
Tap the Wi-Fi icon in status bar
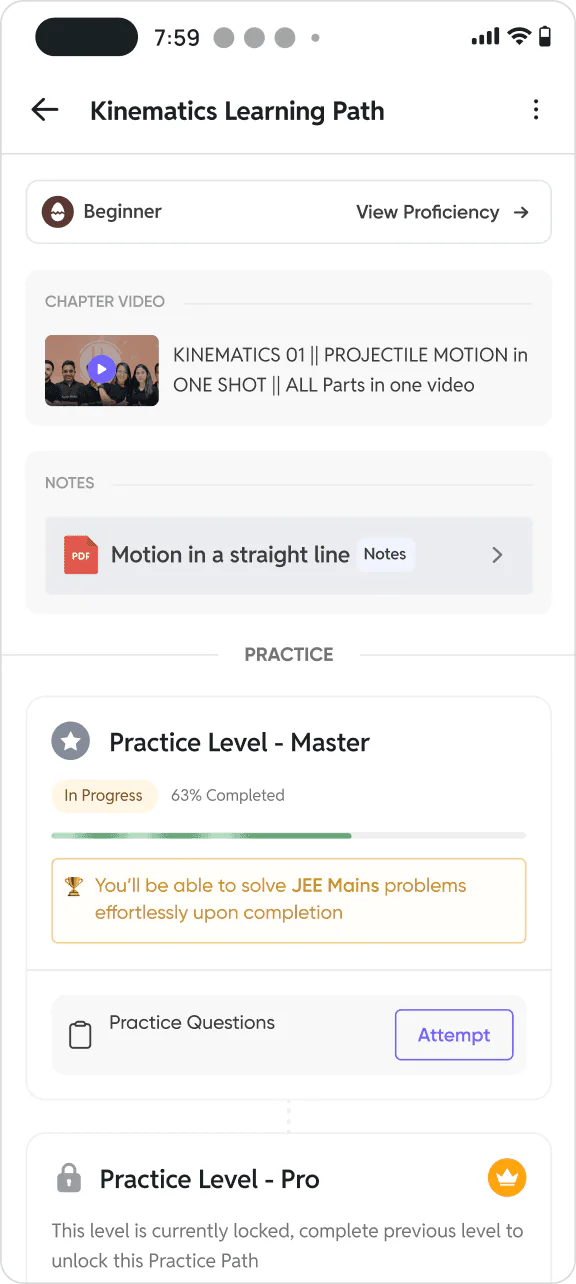tap(518, 37)
